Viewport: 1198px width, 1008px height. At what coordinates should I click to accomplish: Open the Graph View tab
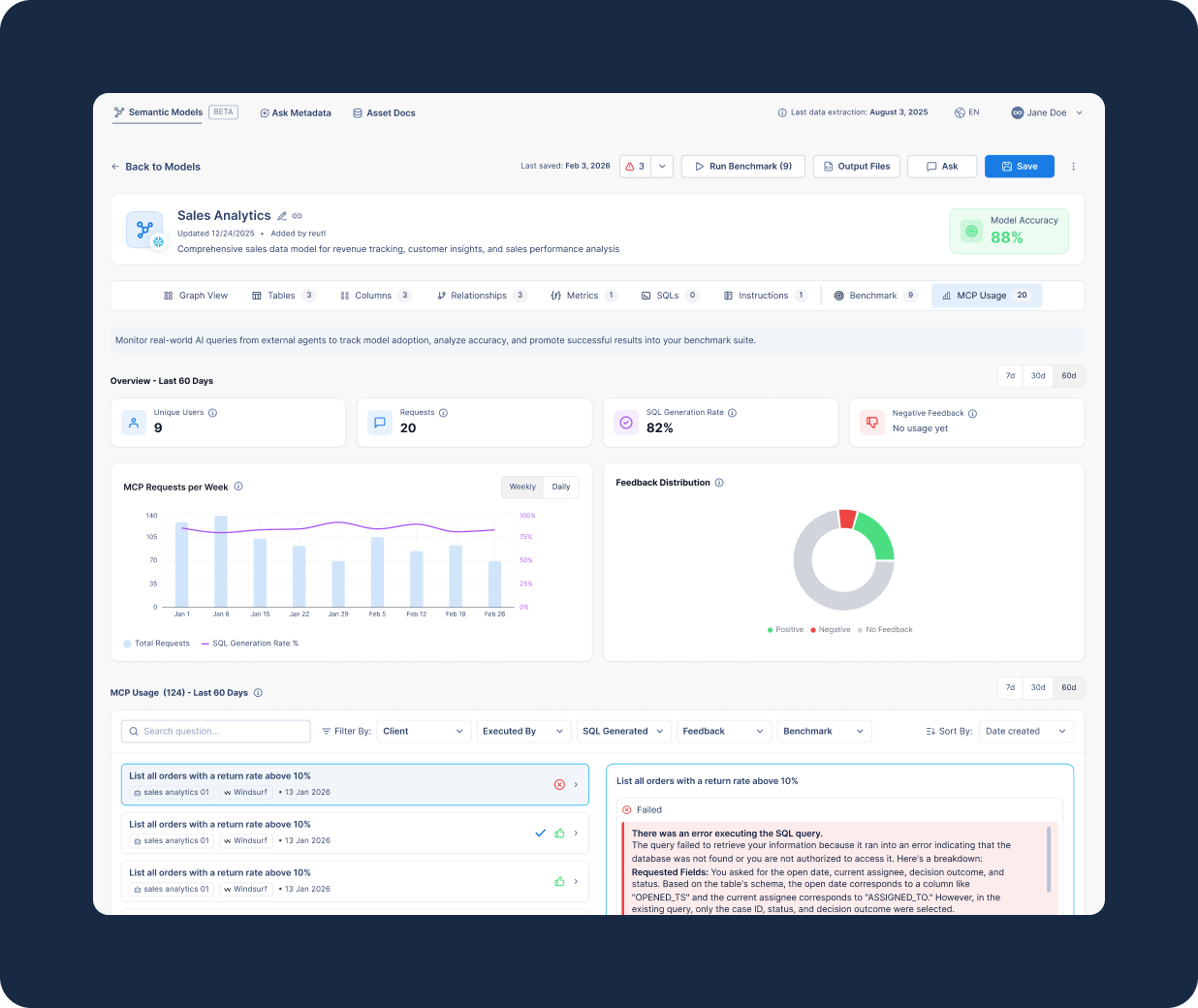196,296
